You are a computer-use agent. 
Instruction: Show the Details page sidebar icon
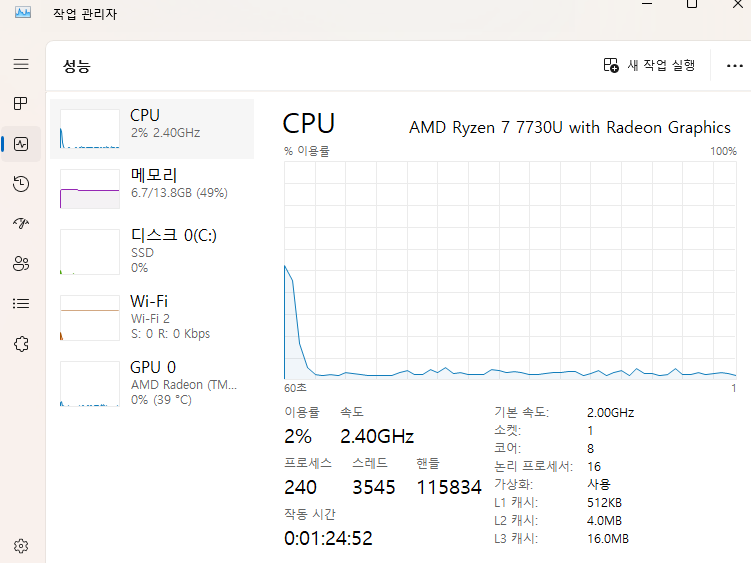[x=21, y=304]
